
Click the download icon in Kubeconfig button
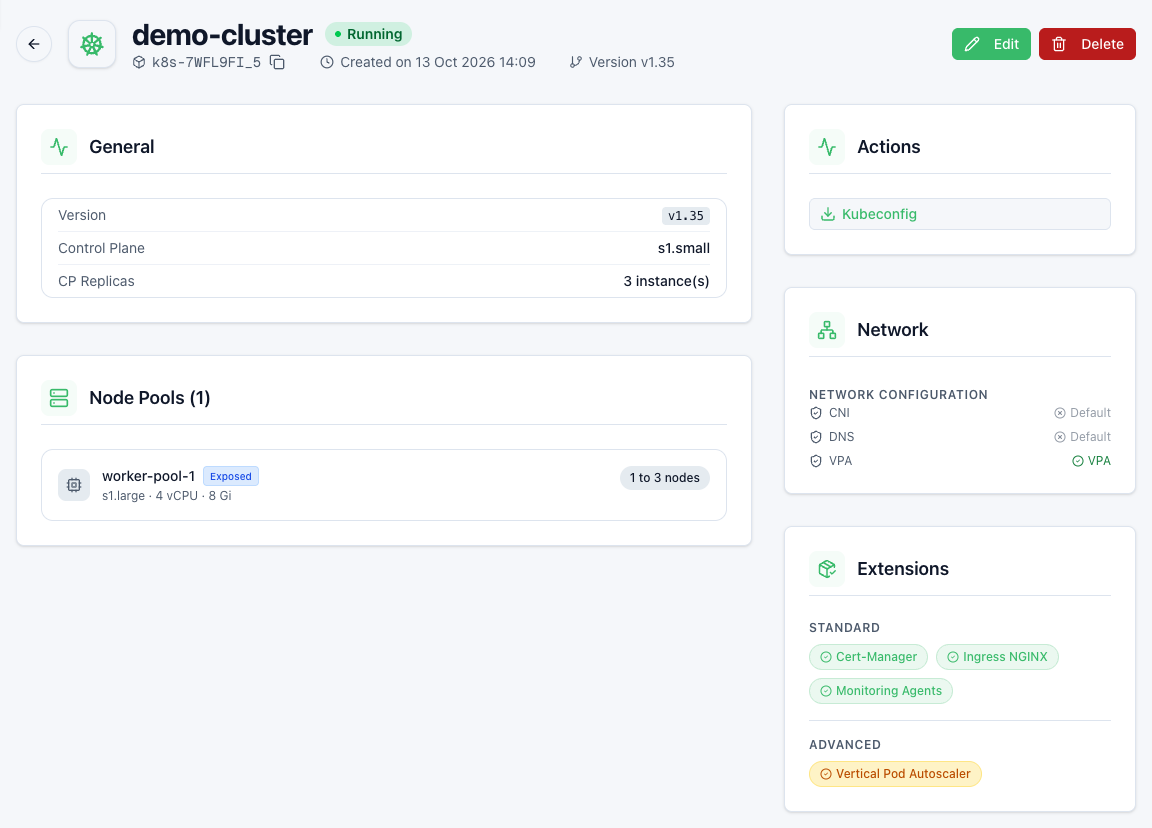(828, 215)
